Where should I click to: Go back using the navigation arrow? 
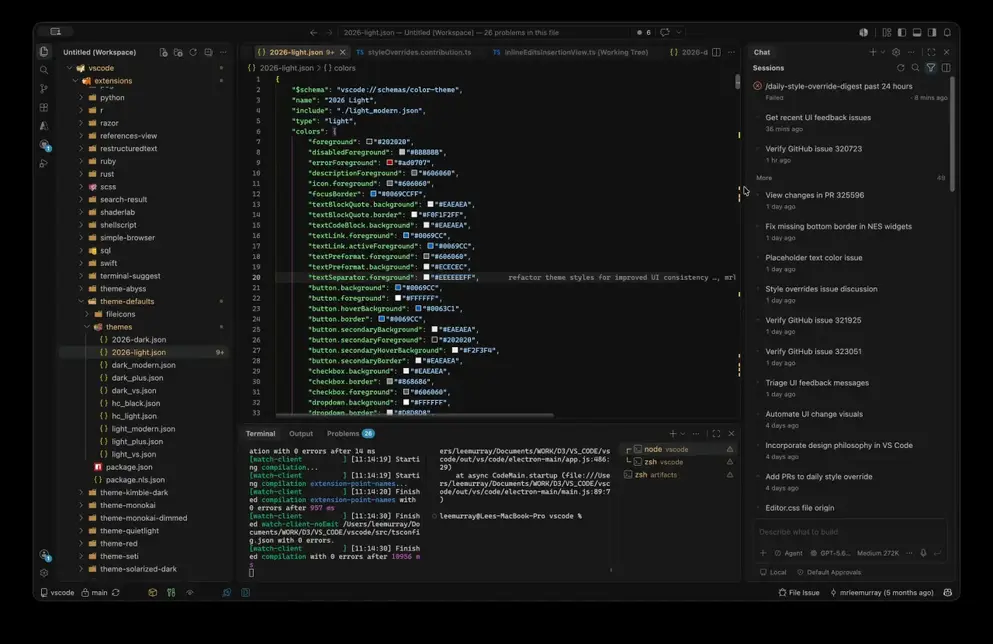point(313,32)
